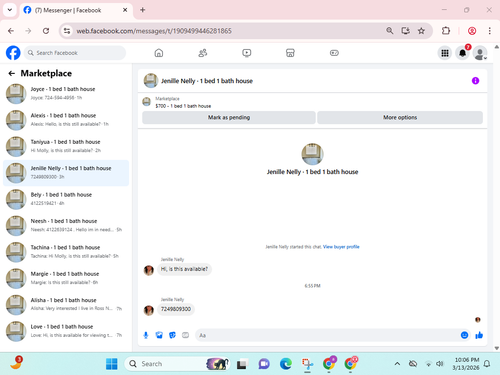The height and width of the screenshot is (375, 500).
Task: Open the Marketplace storefront icon
Action: (290, 53)
